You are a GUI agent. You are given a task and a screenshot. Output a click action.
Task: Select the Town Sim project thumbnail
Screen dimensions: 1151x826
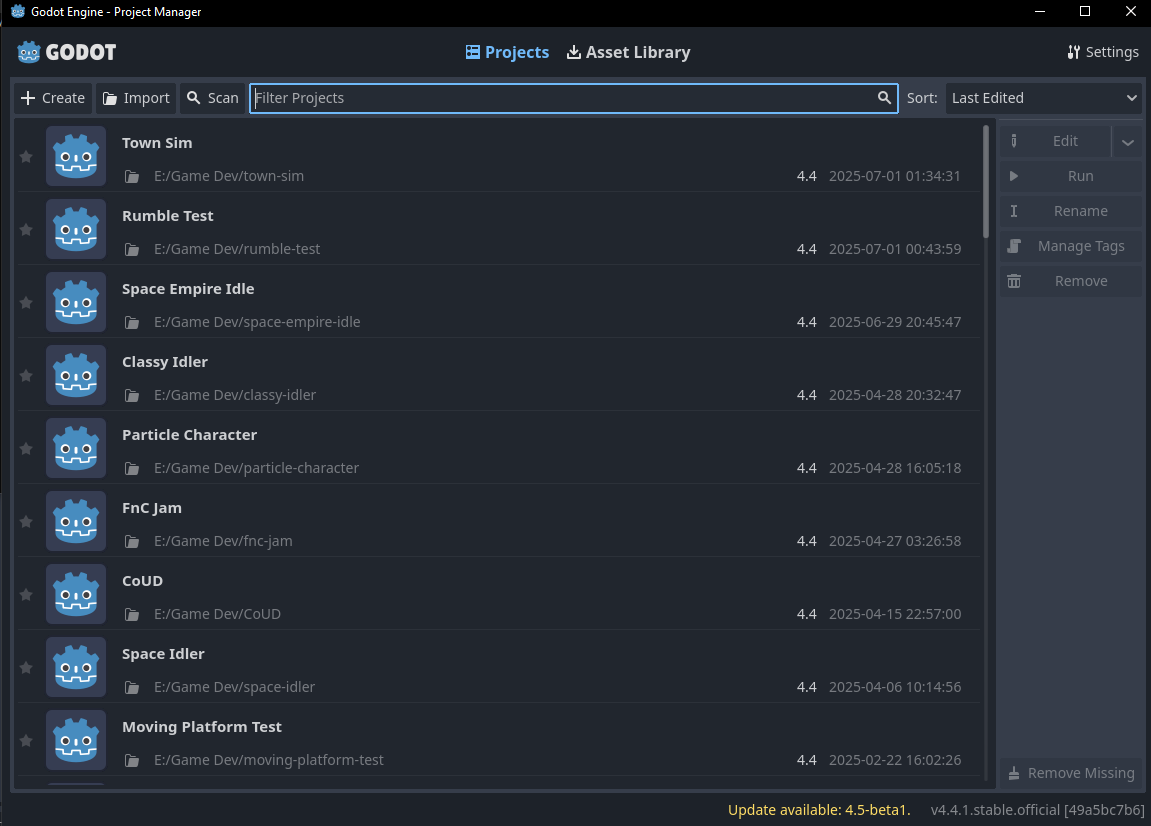[76, 156]
